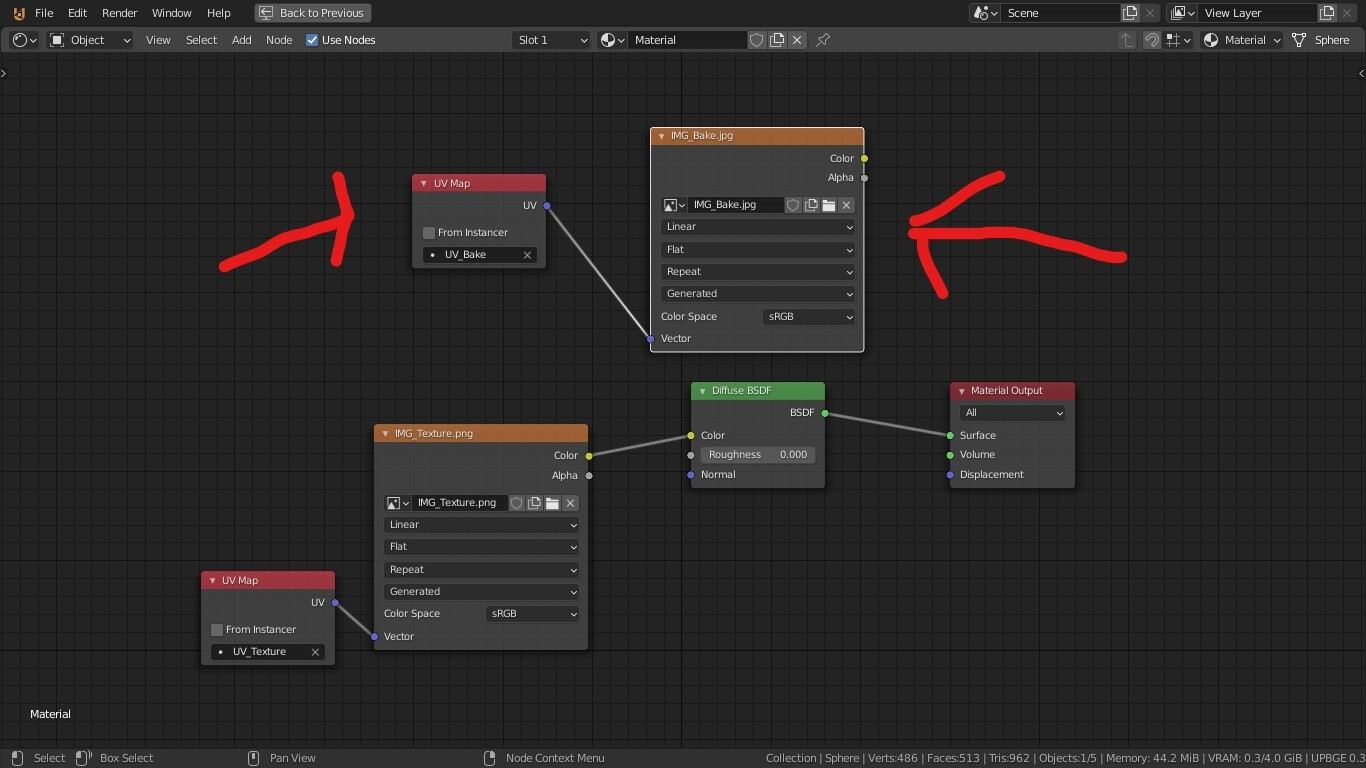Clear the UV_Texture map field

click(315, 652)
